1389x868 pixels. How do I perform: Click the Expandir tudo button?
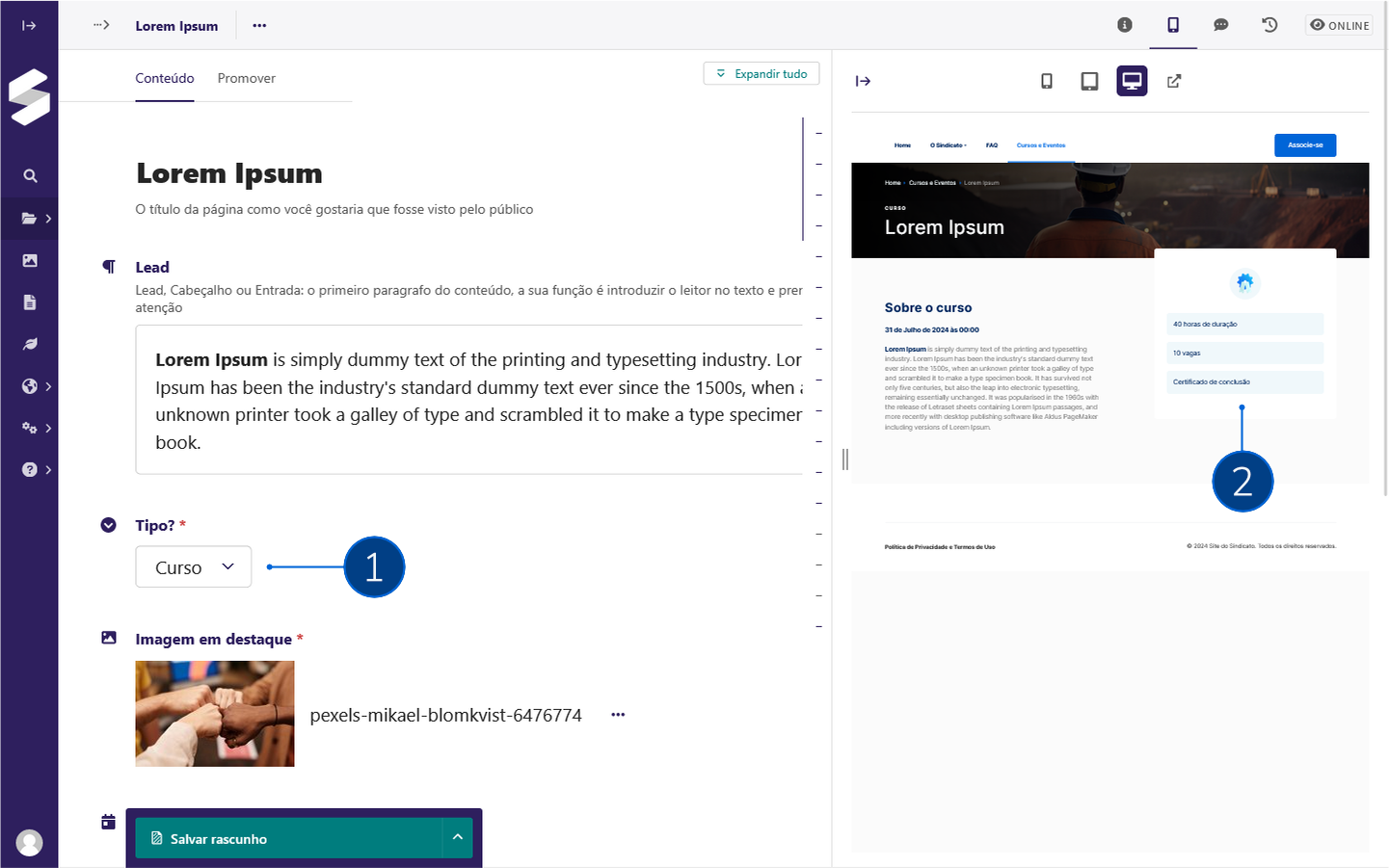click(x=761, y=74)
